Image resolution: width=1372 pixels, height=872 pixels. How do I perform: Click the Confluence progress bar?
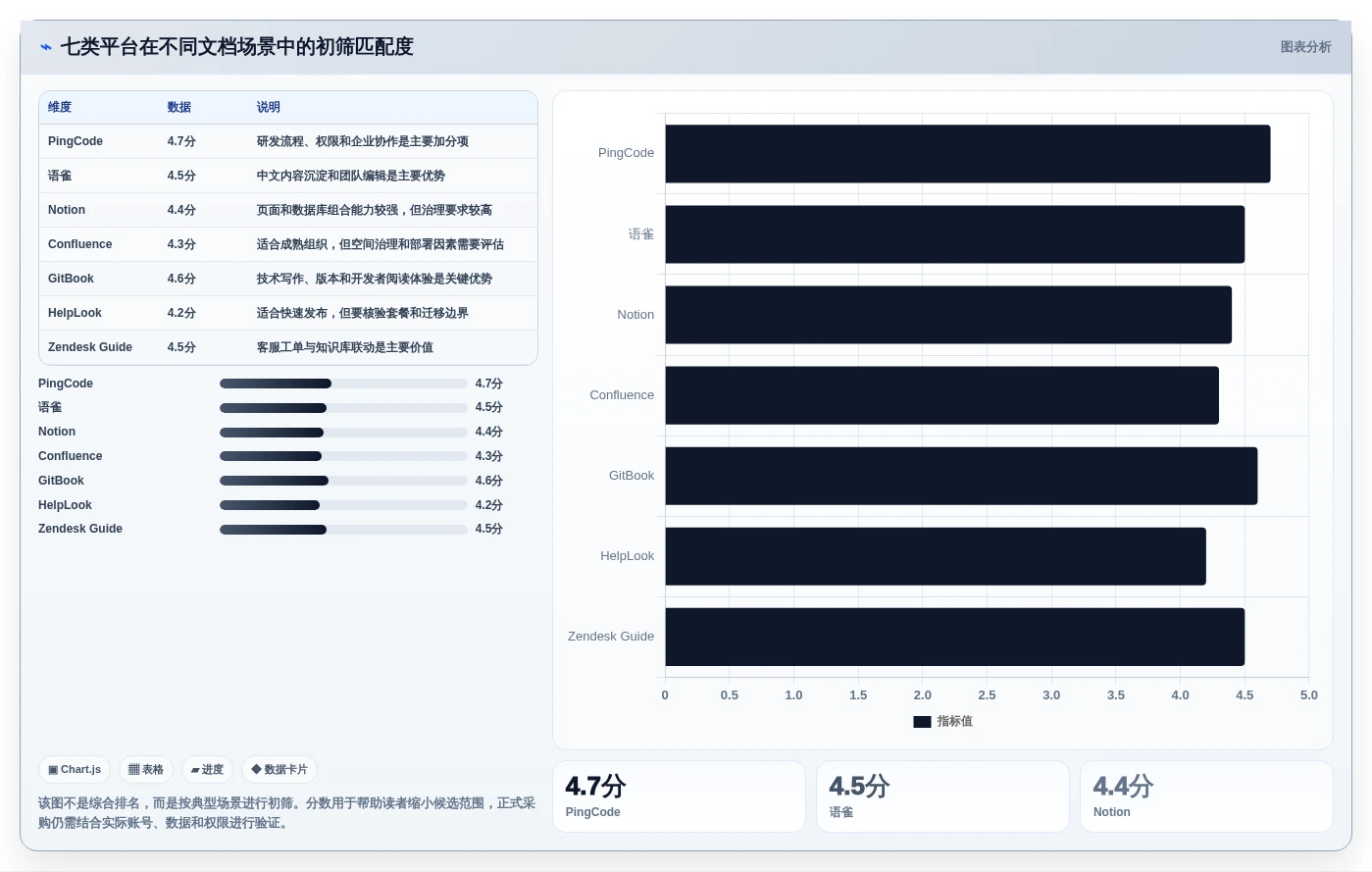tap(343, 456)
